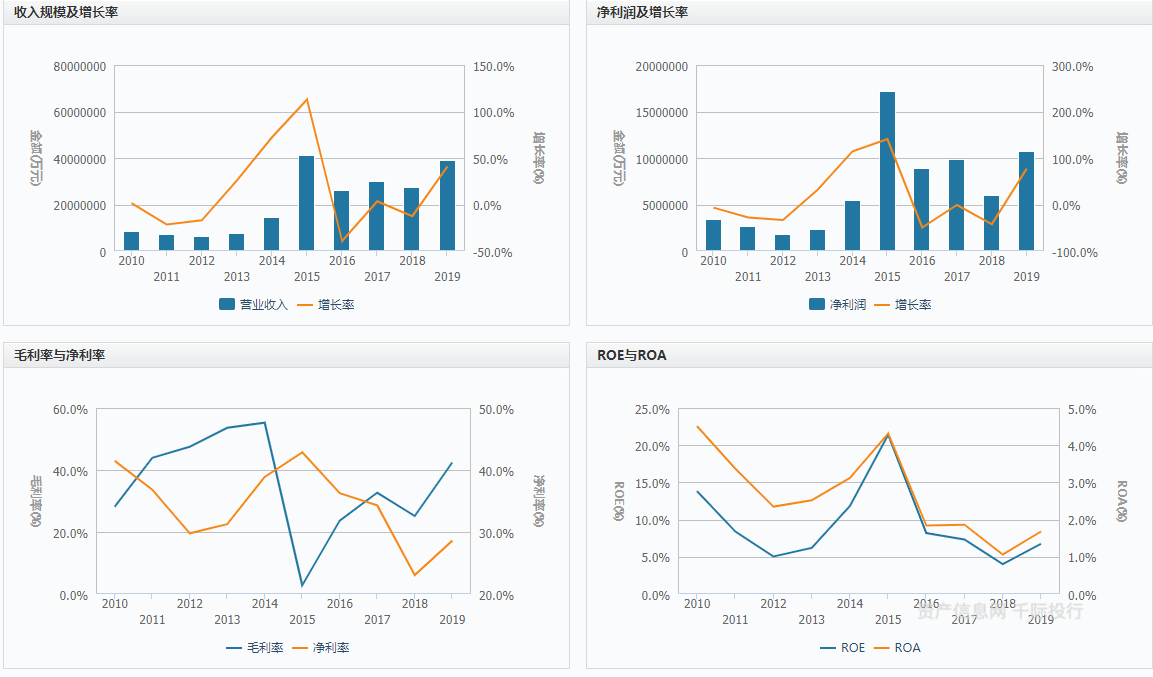Click the 2015 营业收入 bar
Viewport: 1153px width, 677px height.
pyautogui.click(x=307, y=203)
